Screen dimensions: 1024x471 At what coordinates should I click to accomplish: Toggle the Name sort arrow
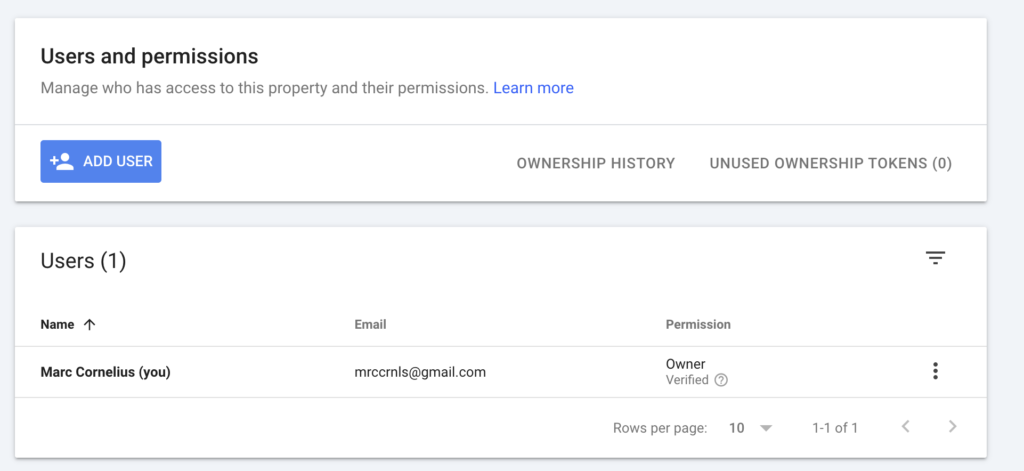[89, 324]
